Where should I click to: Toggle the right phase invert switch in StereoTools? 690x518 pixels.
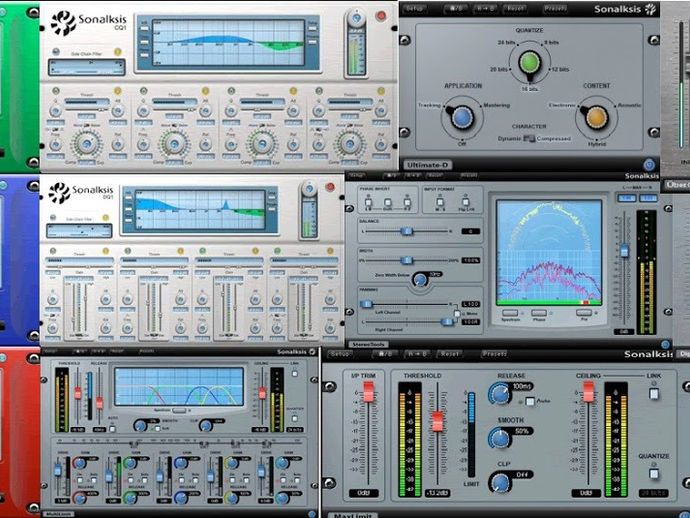coord(407,203)
